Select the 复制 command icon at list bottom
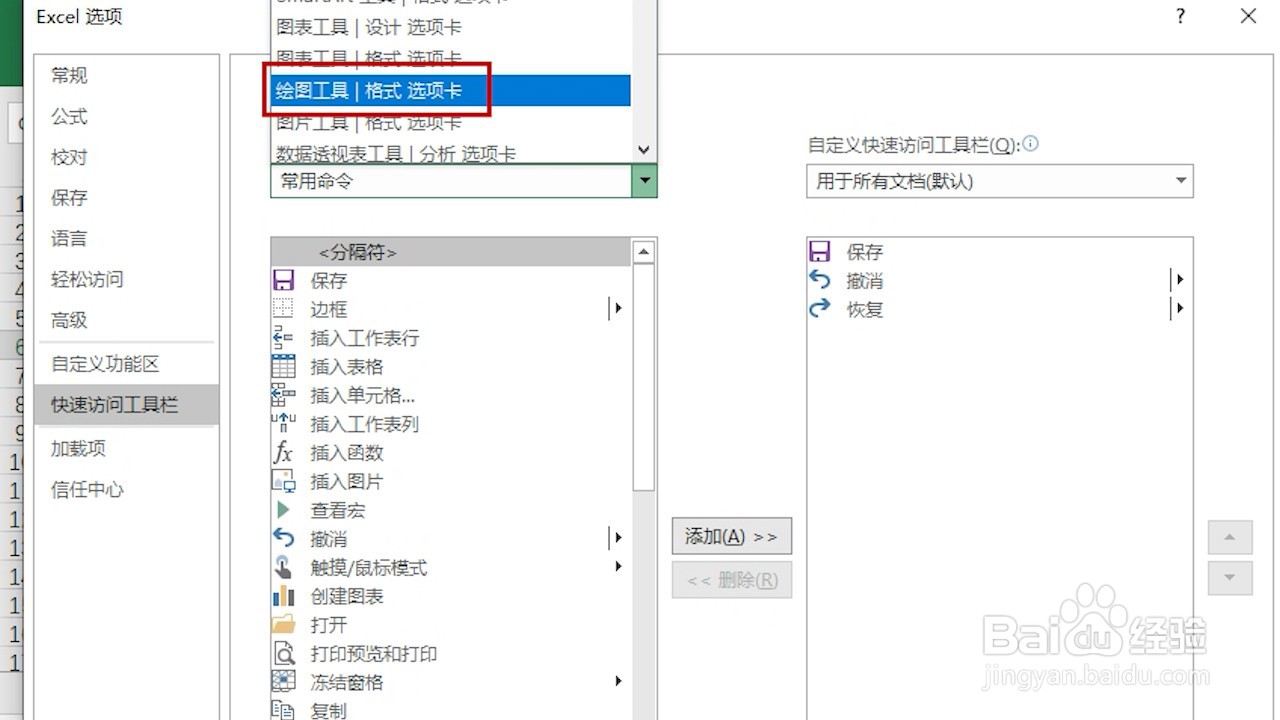Screen dimensions: 1280x720 [x=283, y=710]
